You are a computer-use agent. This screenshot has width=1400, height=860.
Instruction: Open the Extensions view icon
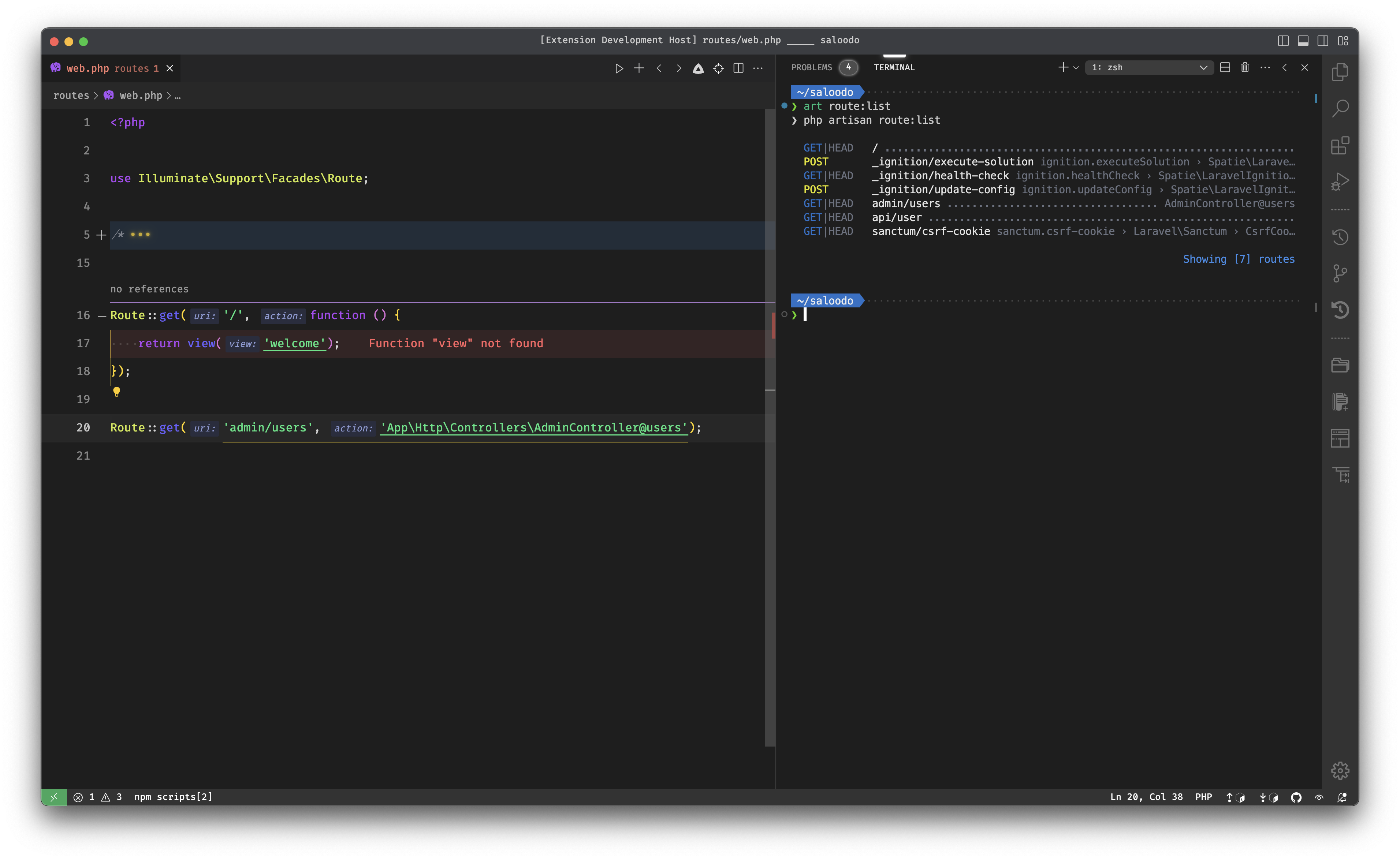coord(1340,146)
